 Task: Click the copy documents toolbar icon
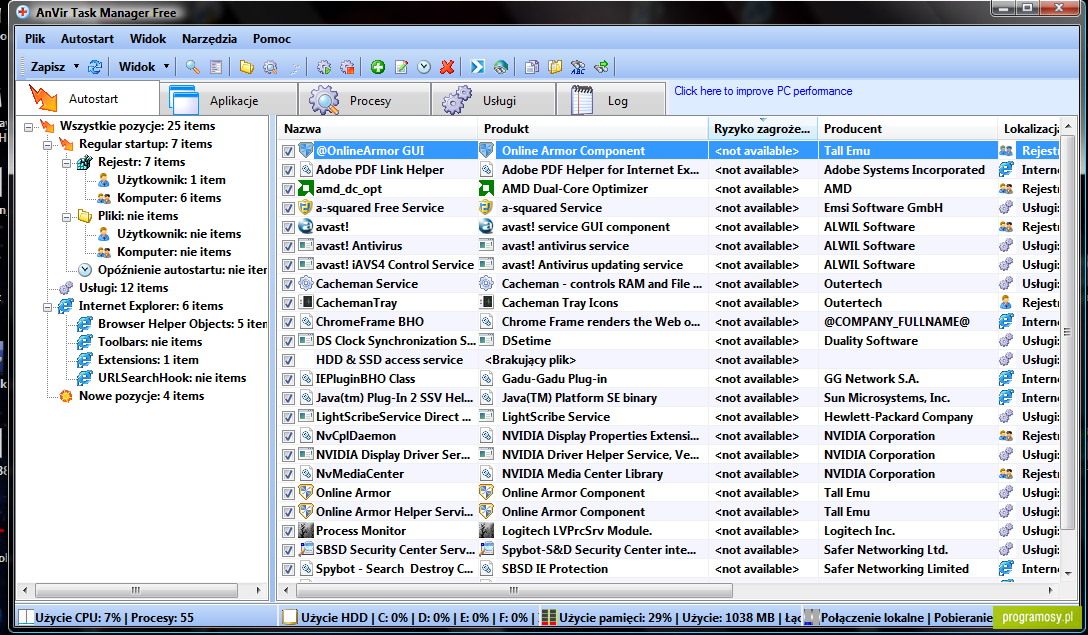[532, 67]
